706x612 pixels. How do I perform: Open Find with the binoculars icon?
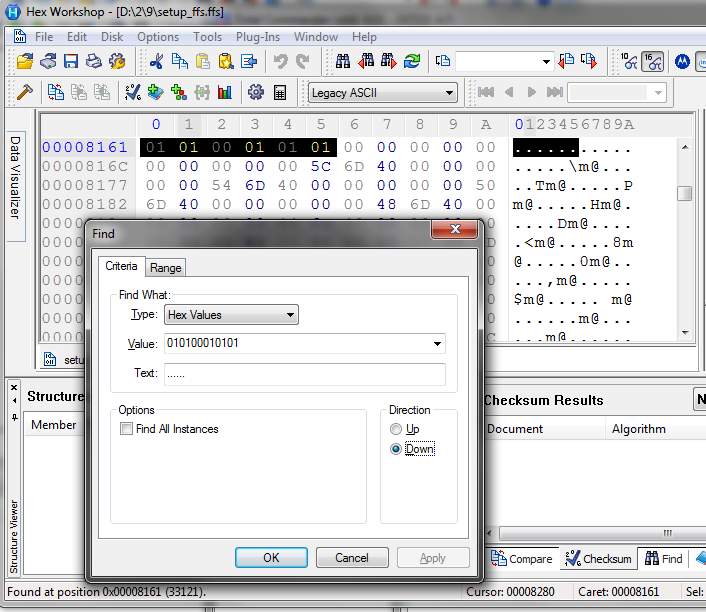[x=343, y=61]
